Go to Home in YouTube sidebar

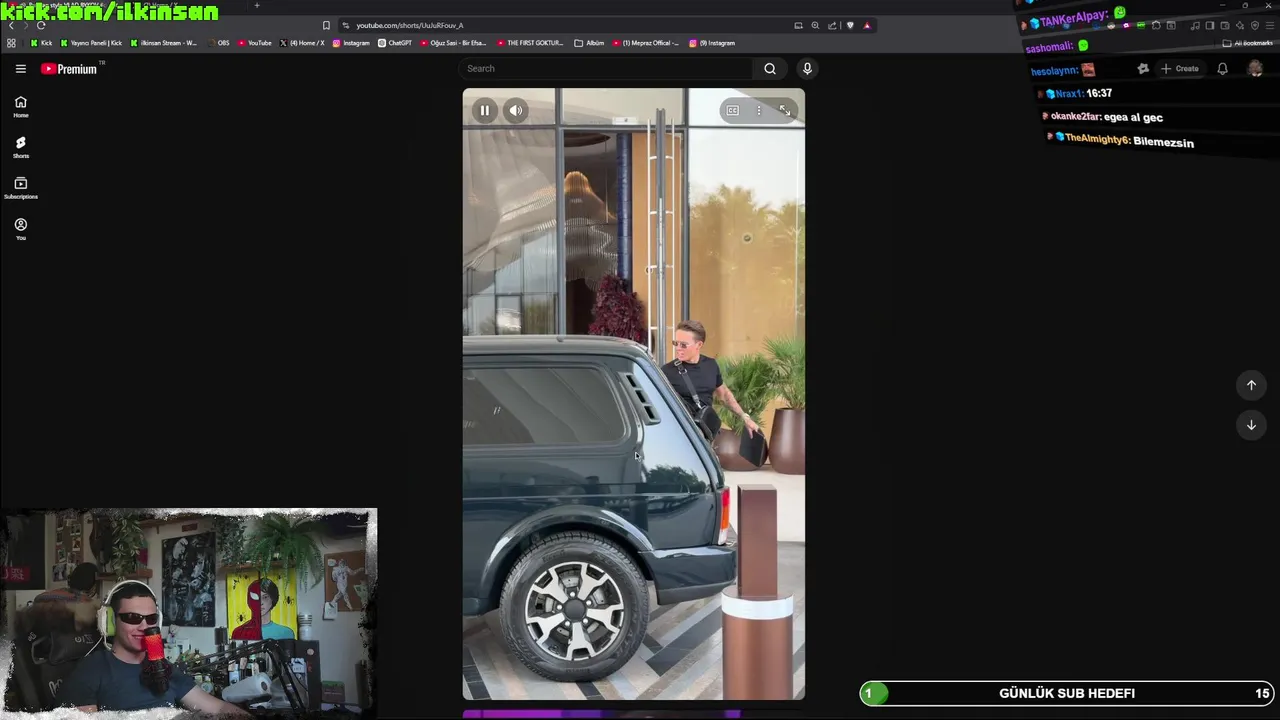pyautogui.click(x=20, y=107)
